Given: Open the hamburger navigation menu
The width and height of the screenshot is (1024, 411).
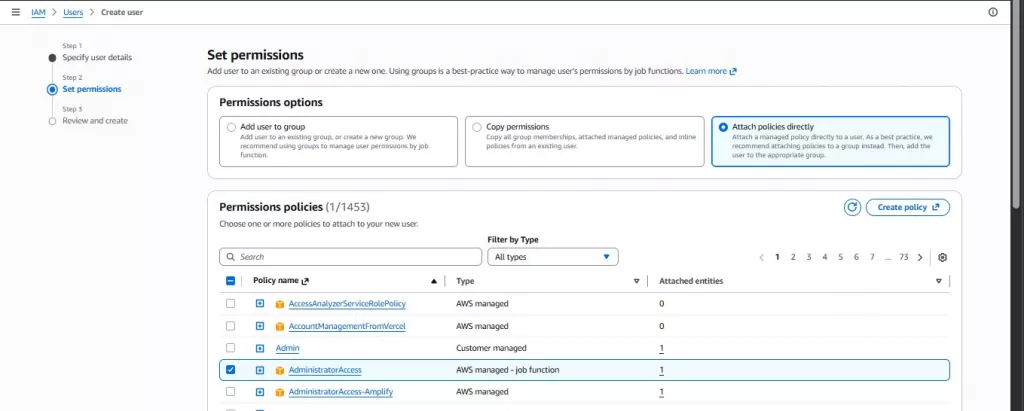Looking at the screenshot, I should [x=15, y=12].
